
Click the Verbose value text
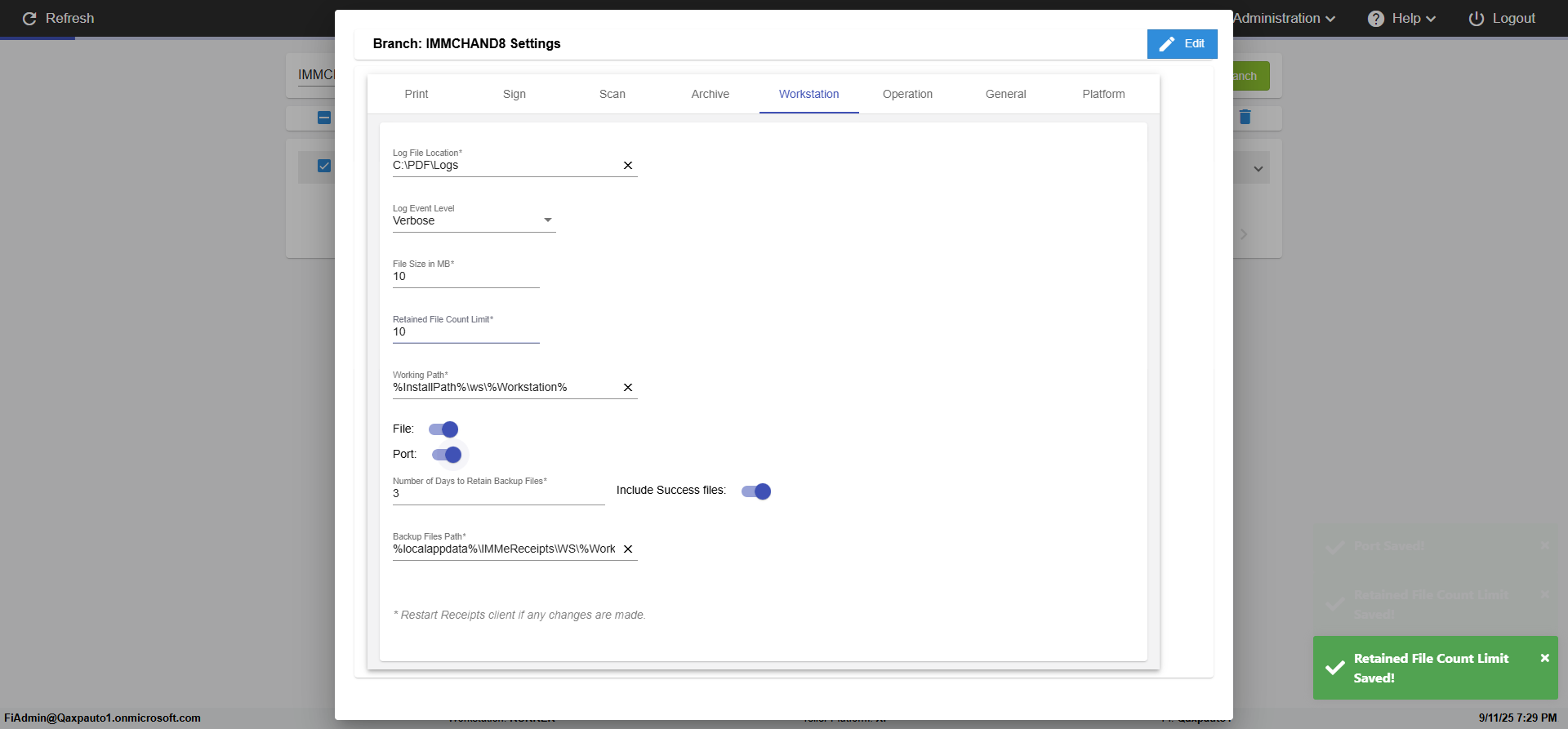414,221
